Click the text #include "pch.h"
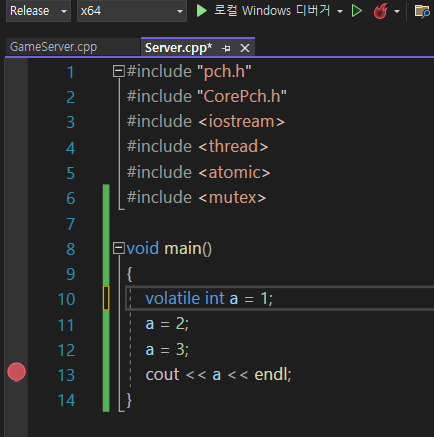This screenshot has width=434, height=437. point(189,71)
